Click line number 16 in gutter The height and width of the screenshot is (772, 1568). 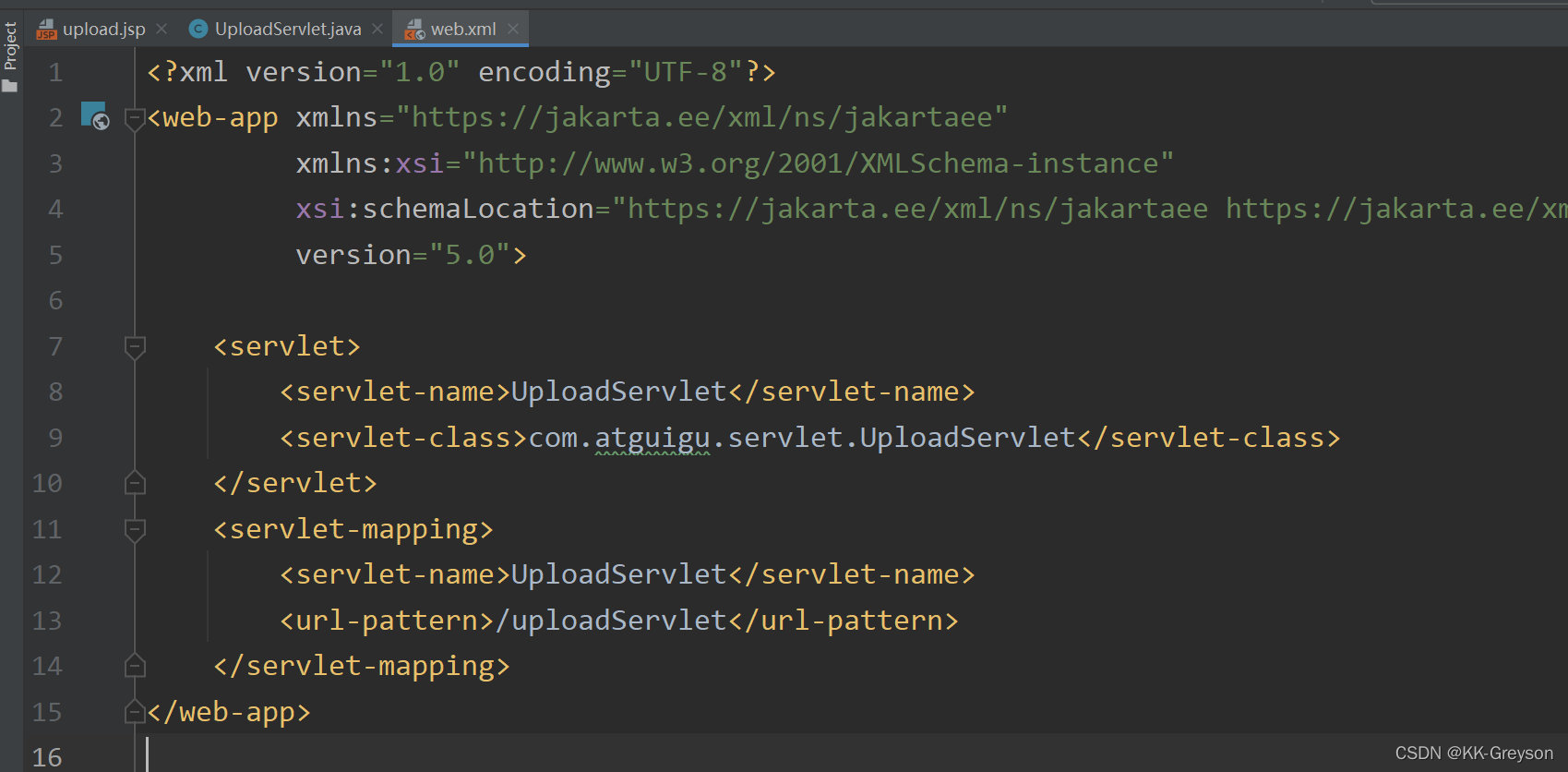[x=47, y=757]
